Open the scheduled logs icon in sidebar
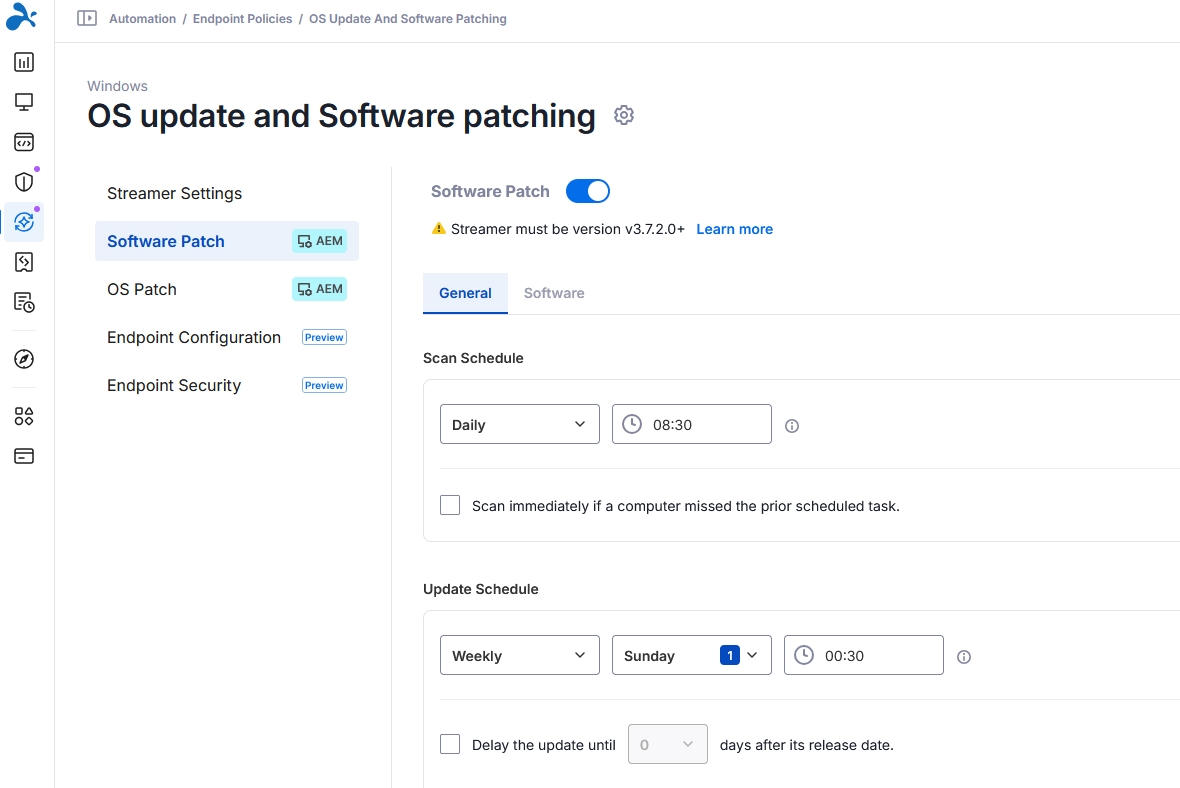 click(24, 303)
